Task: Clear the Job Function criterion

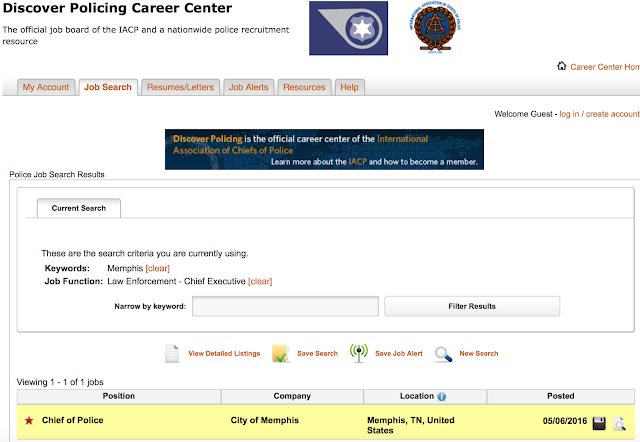Action: (x=260, y=281)
